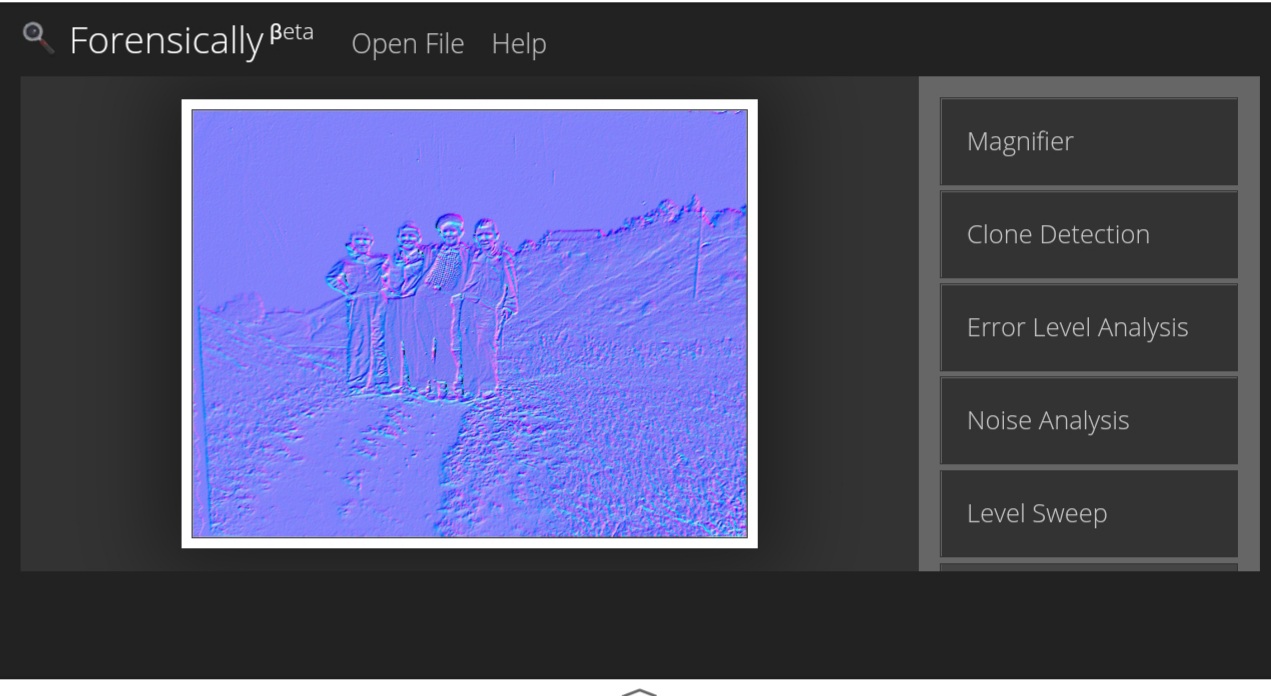Image resolution: width=1271 pixels, height=696 pixels.
Task: Activate the Level Sweep tool
Action: click(x=1089, y=514)
